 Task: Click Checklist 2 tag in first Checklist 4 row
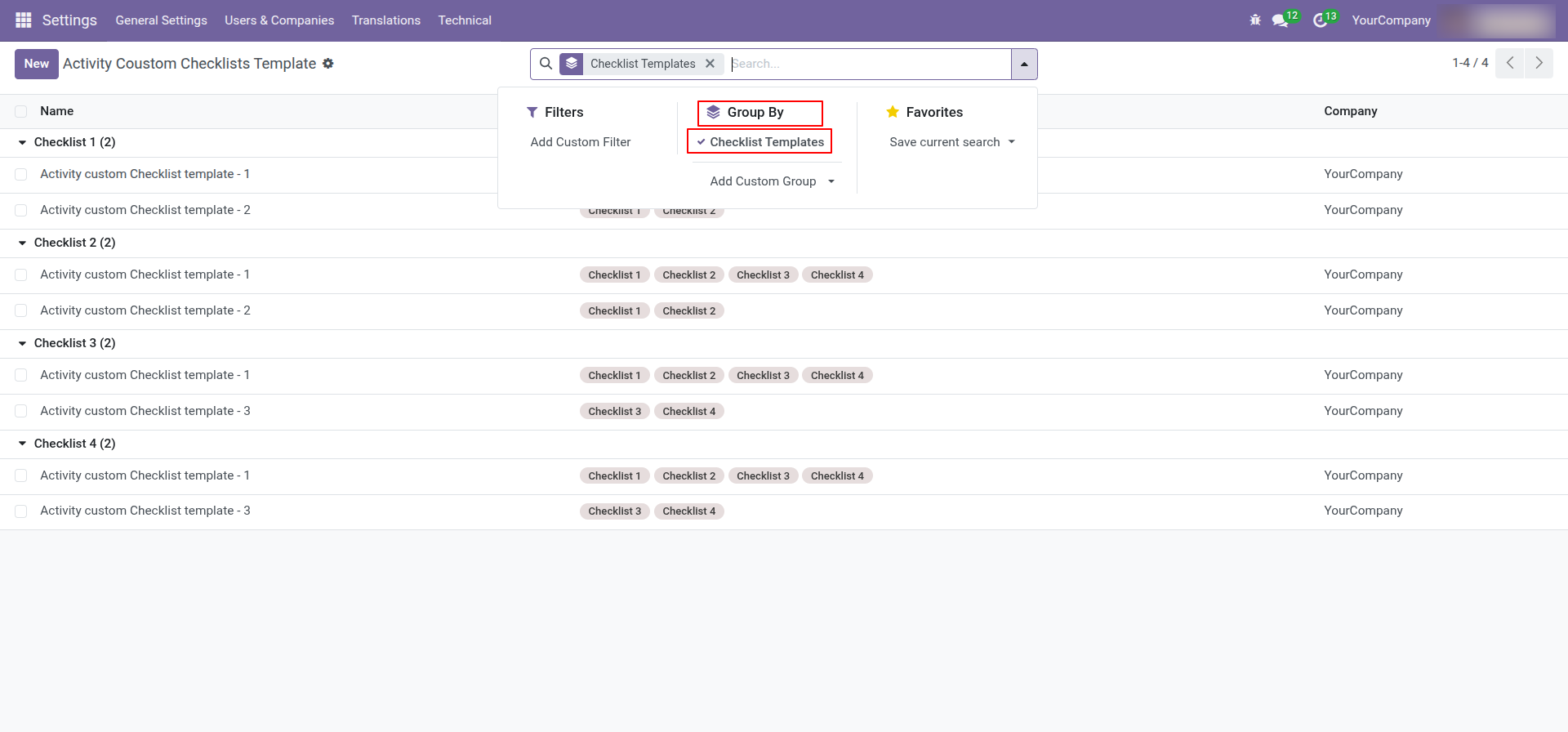[x=688, y=476]
